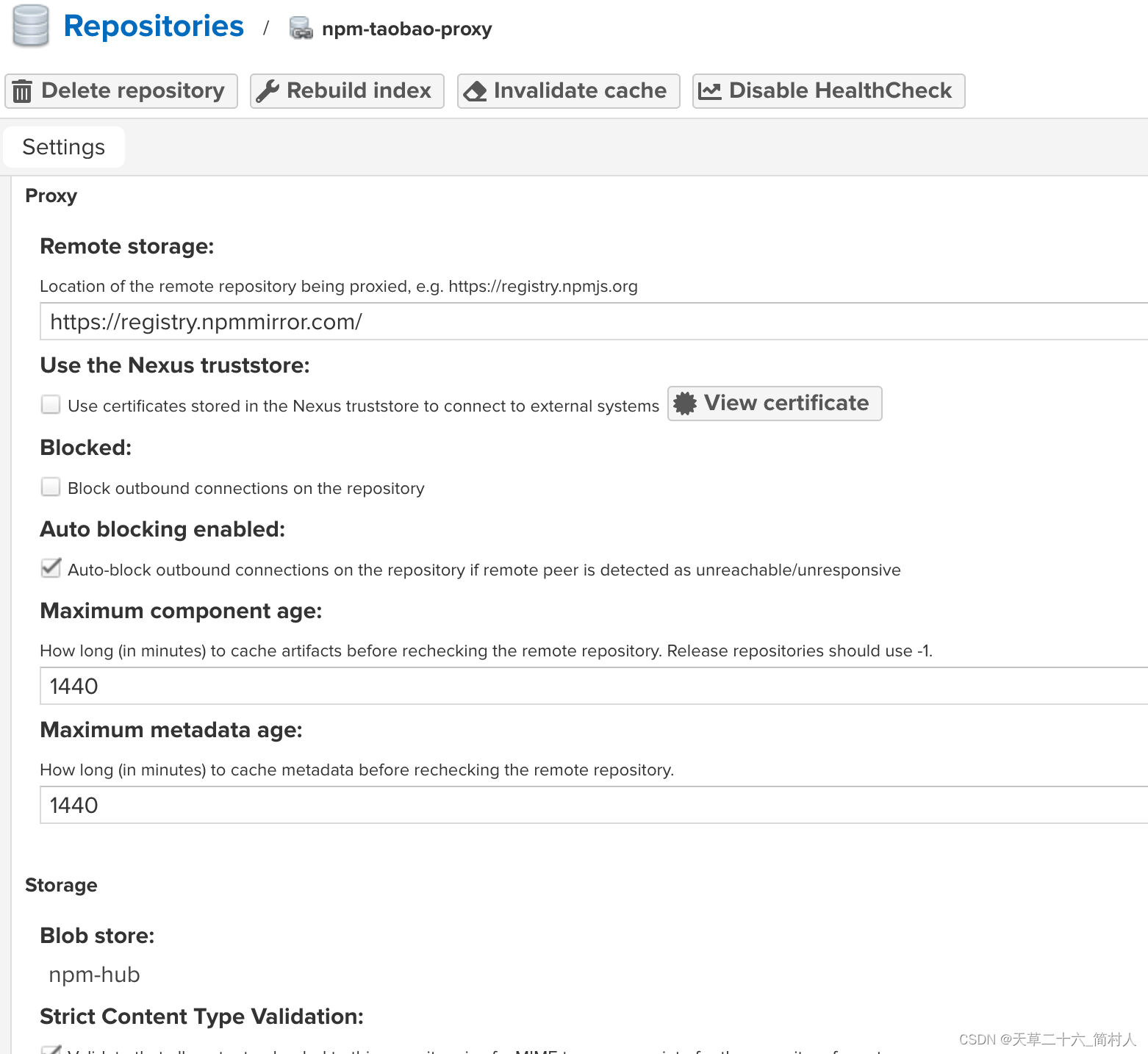This screenshot has width=1148, height=1054.
Task: Select the npm-taobao-proxy breadcrumb text
Action: coord(406,29)
